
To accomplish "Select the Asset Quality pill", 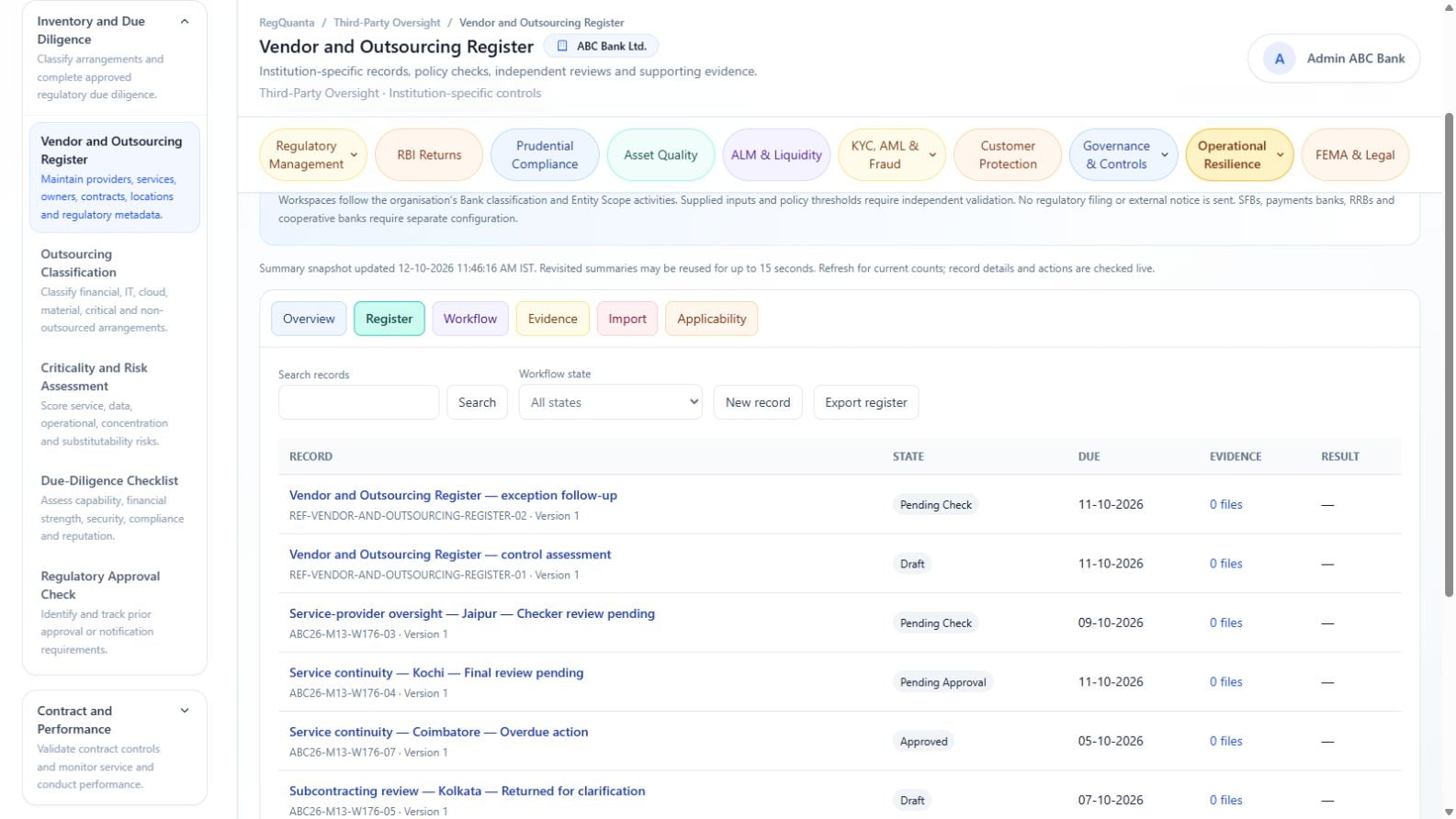I will (x=660, y=155).
